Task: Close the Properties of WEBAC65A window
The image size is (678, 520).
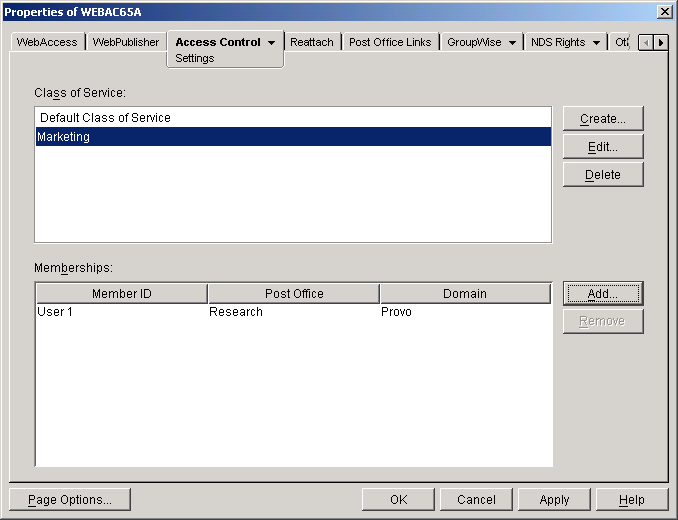Action: point(664,12)
